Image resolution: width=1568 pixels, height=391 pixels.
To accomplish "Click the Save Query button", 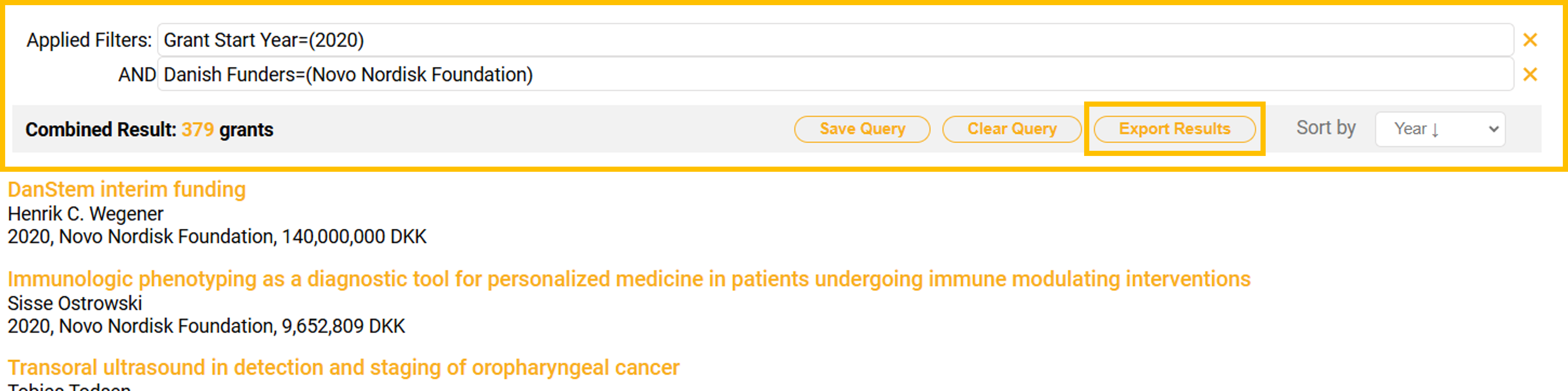I will (862, 129).
